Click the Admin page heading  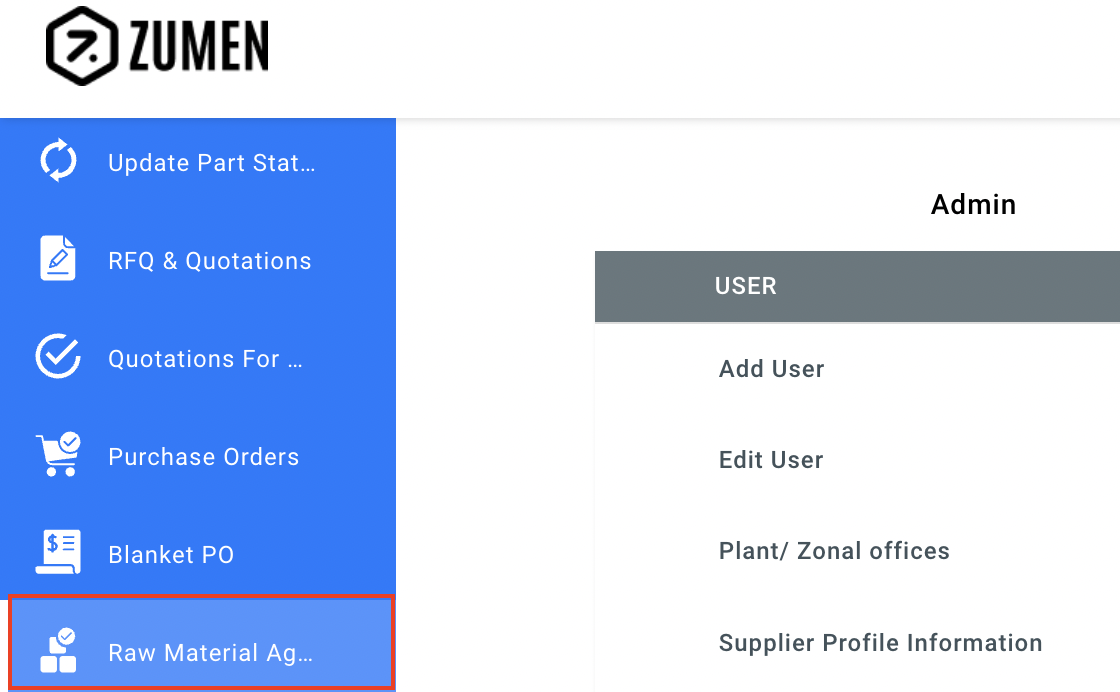click(973, 205)
